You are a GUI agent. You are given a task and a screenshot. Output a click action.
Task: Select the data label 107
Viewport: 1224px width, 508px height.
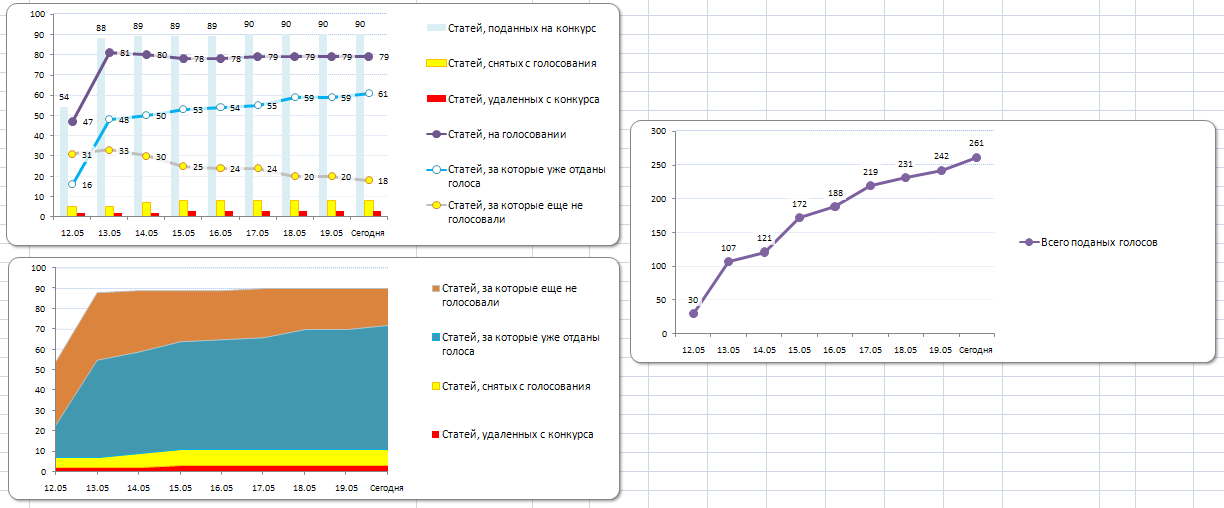[x=728, y=248]
